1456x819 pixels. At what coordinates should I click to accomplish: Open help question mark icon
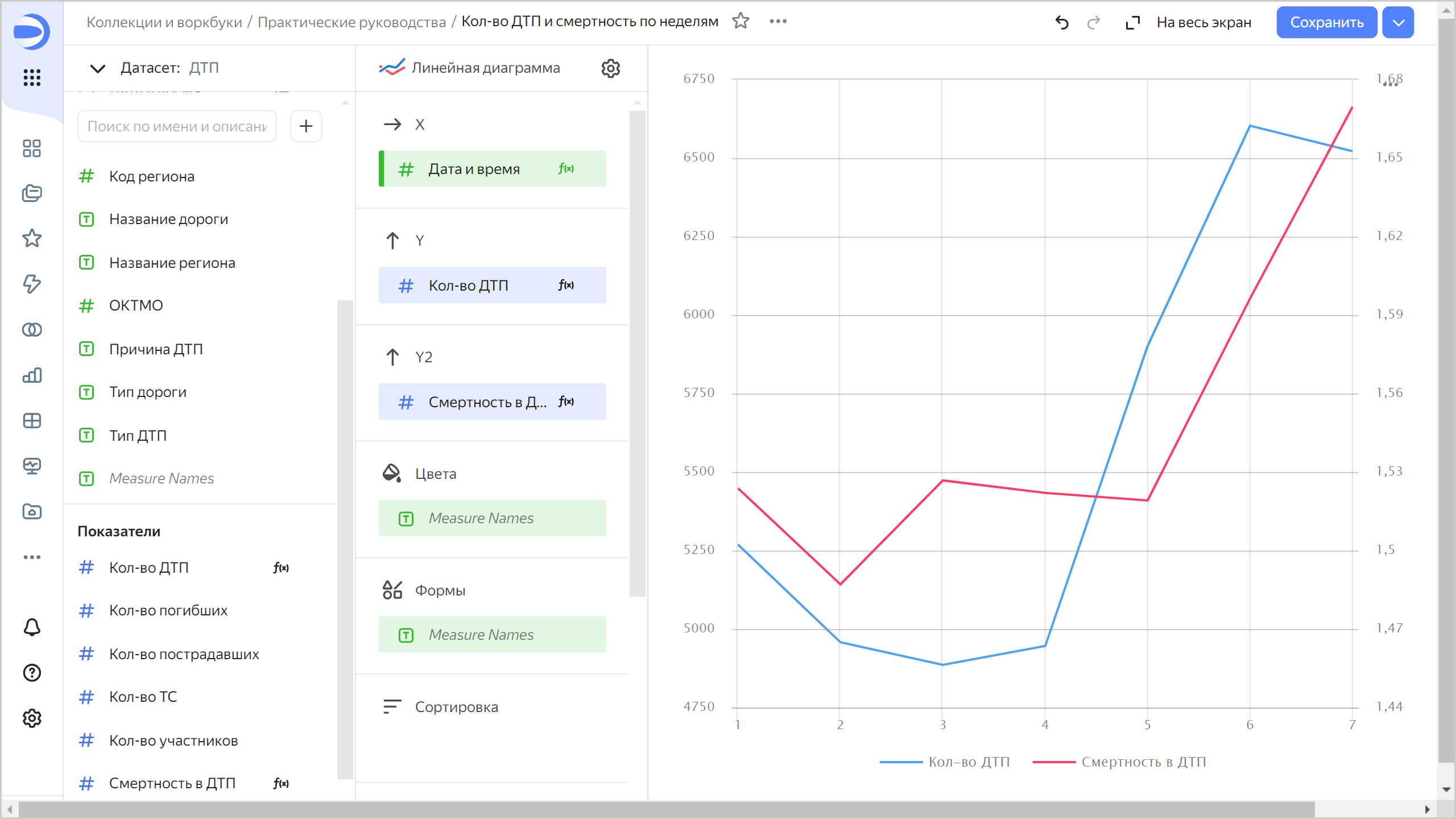click(32, 673)
